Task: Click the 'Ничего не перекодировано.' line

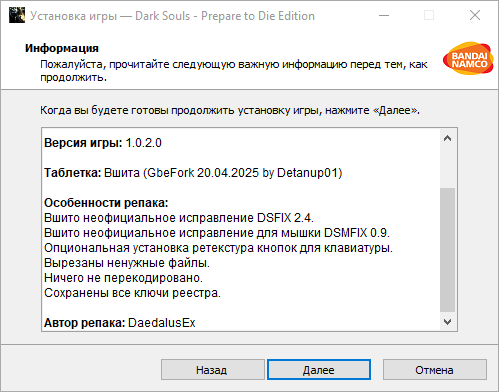Action: point(123,278)
